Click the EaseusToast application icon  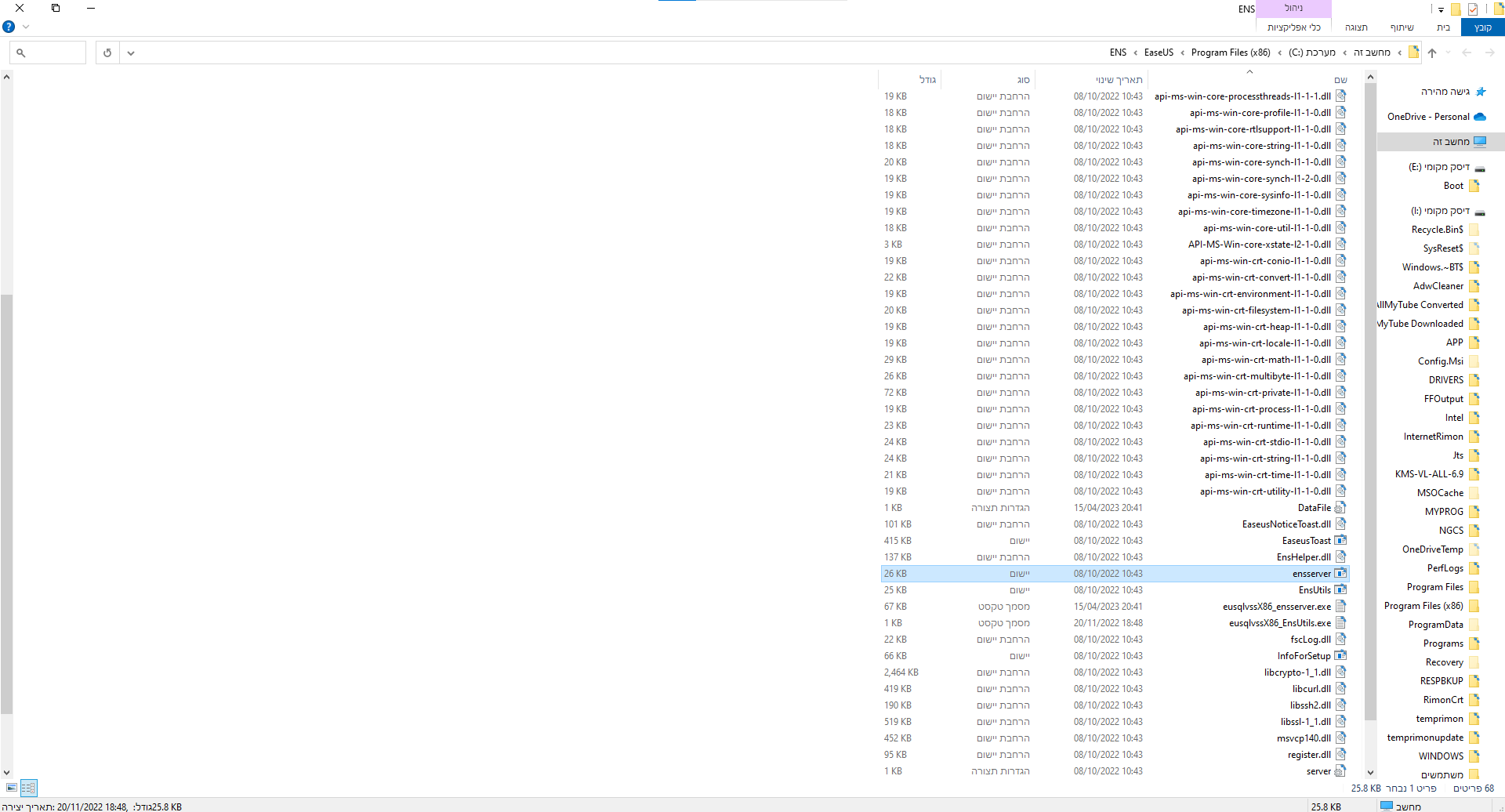1340,541
